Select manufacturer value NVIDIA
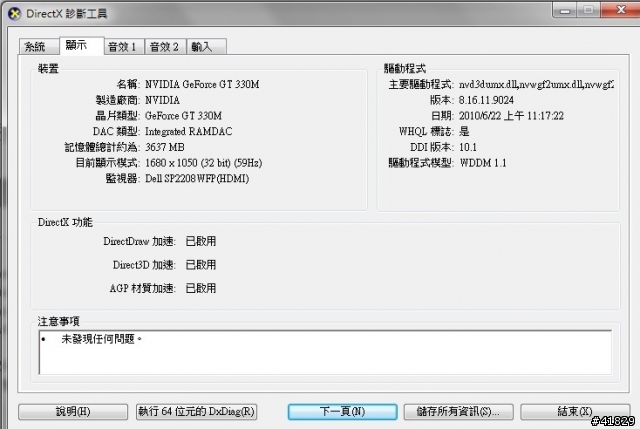 pyautogui.click(x=162, y=100)
